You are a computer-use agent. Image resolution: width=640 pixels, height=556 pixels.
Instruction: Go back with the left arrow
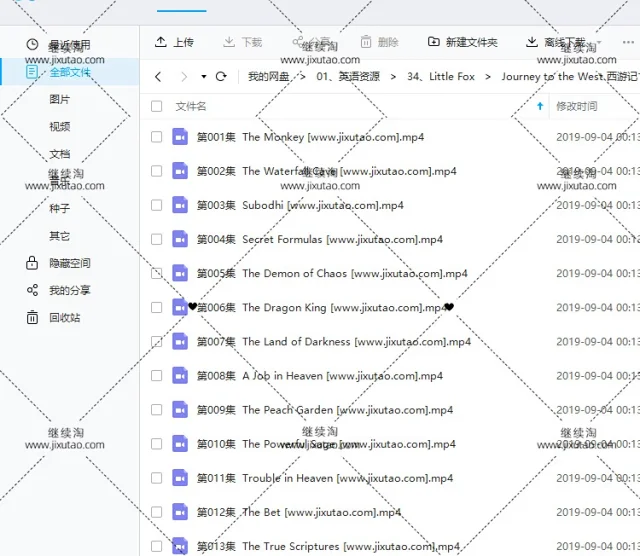click(158, 76)
